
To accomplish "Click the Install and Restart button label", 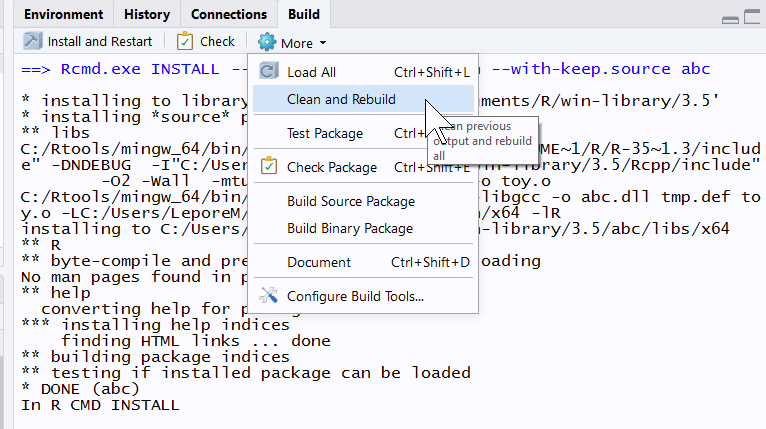I will click(x=100, y=42).
